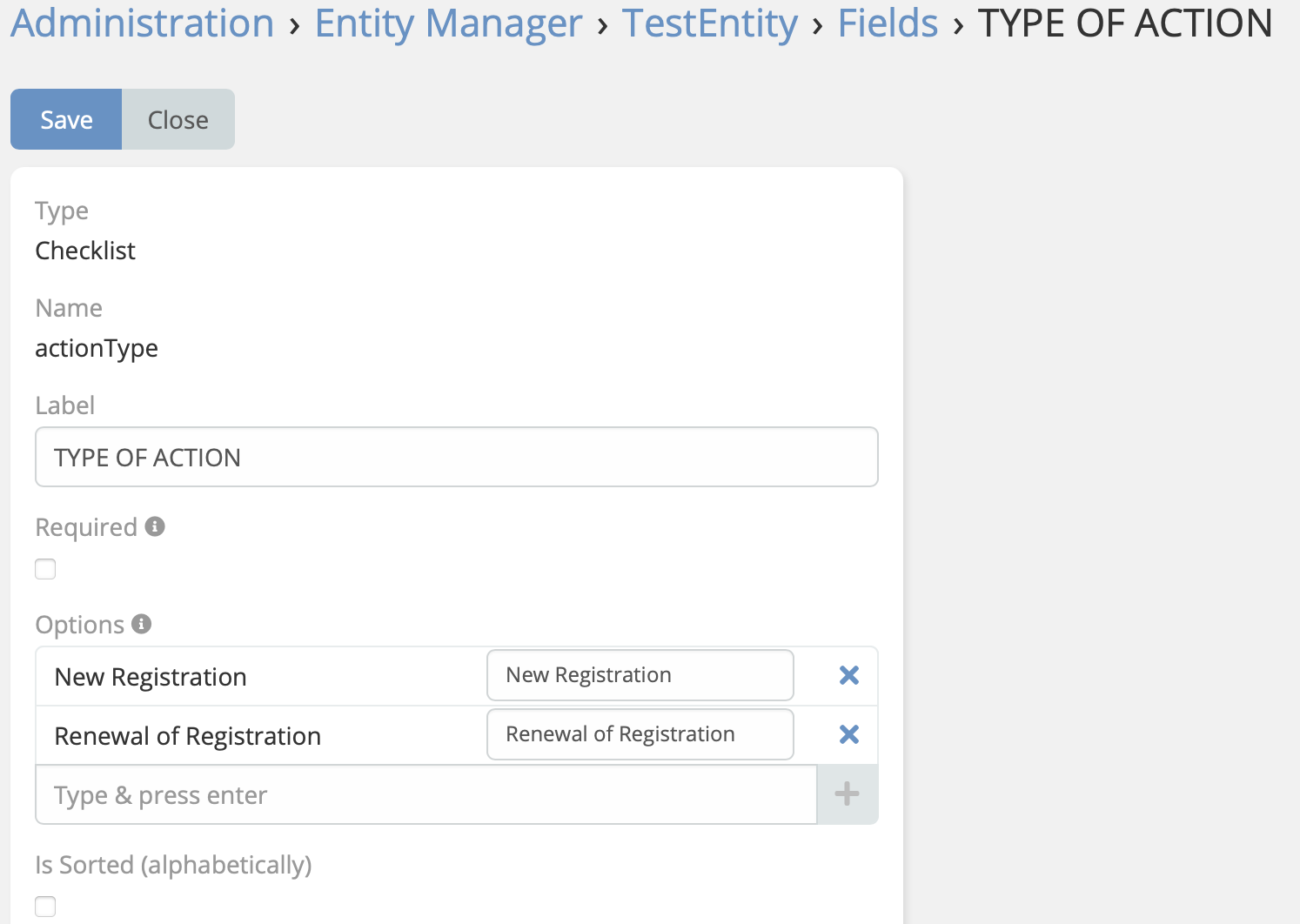Viewport: 1300px width, 924px height.
Task: Click the plus icon to add a new option
Action: (846, 793)
